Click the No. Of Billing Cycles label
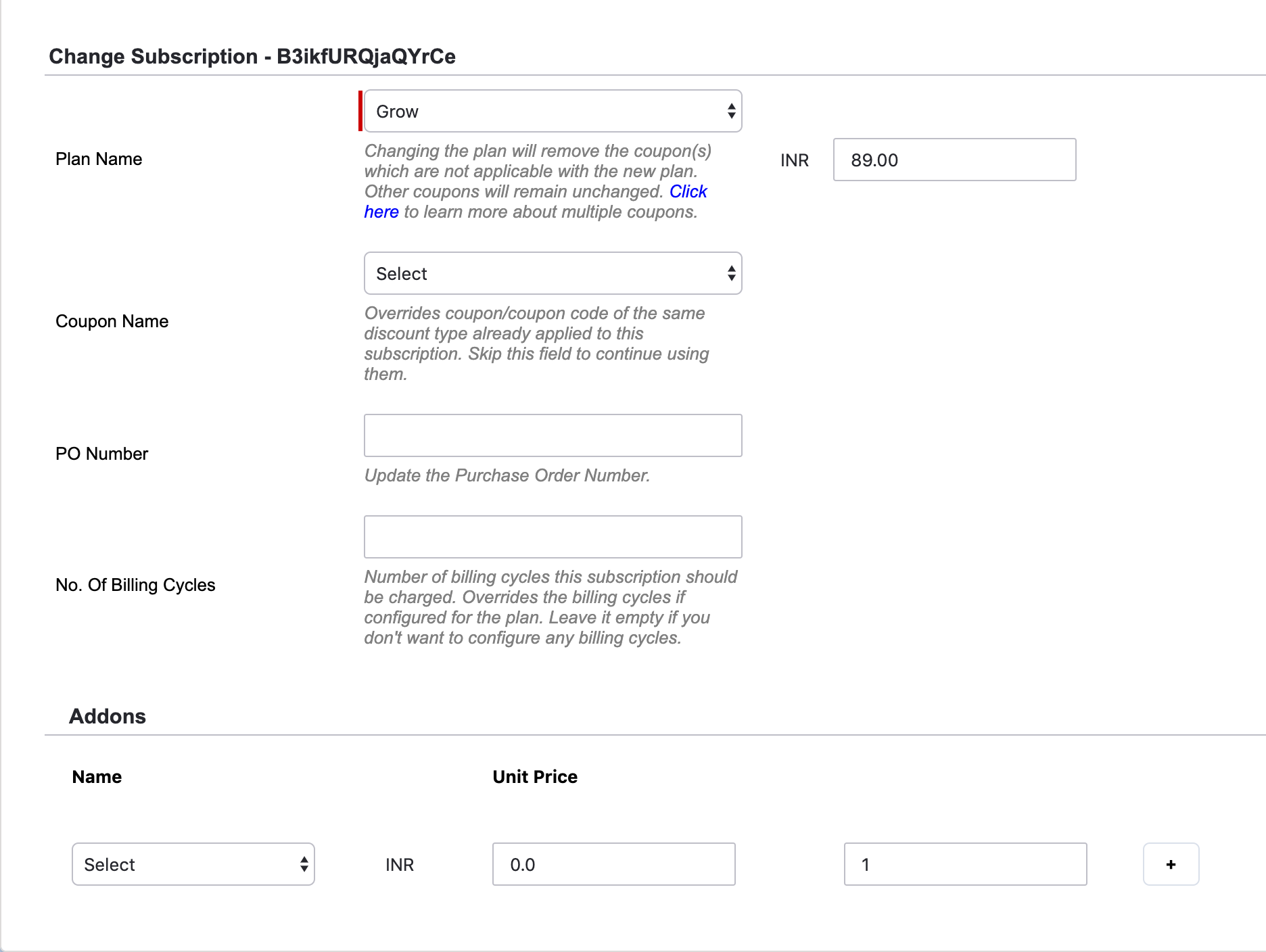Viewport: 1266px width, 952px height. [135, 585]
